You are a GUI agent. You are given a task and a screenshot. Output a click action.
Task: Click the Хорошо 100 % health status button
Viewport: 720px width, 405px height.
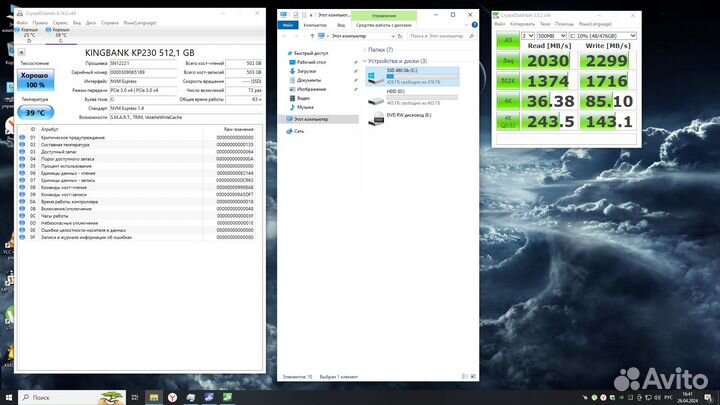point(35,80)
